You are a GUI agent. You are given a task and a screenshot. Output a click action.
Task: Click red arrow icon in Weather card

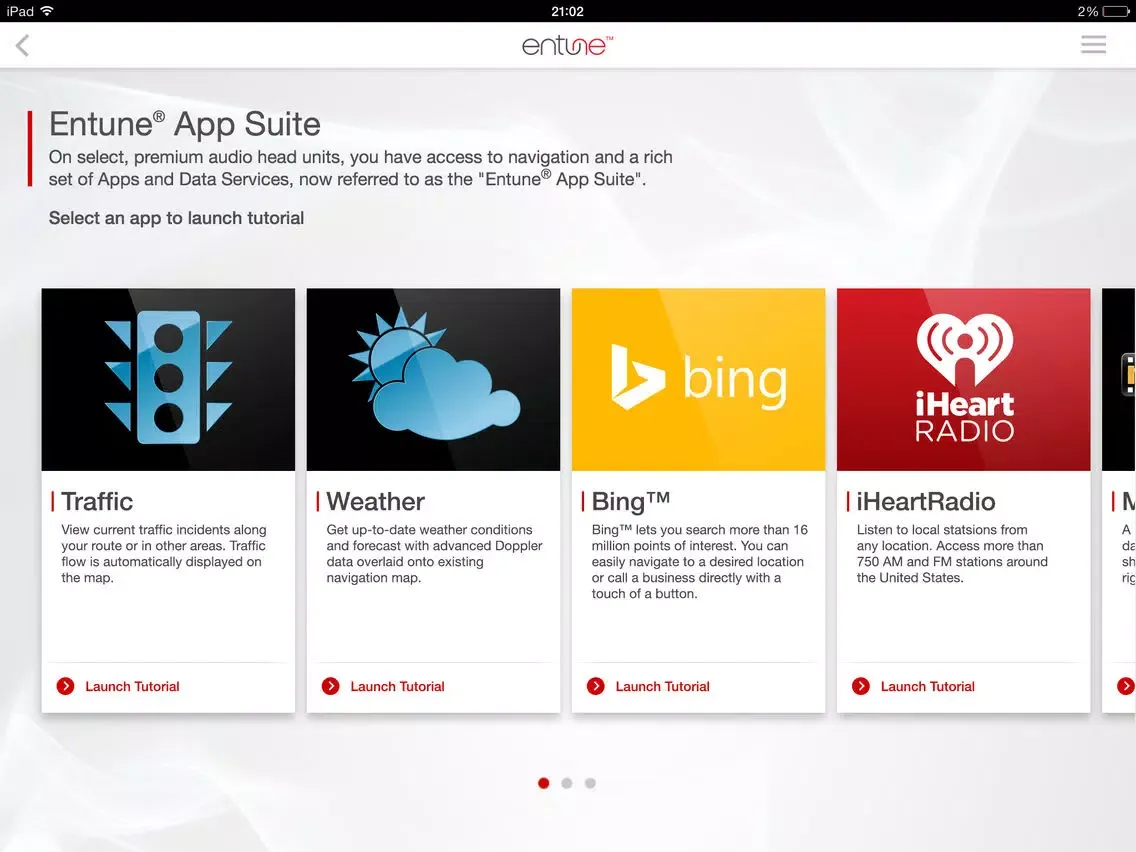(x=330, y=686)
